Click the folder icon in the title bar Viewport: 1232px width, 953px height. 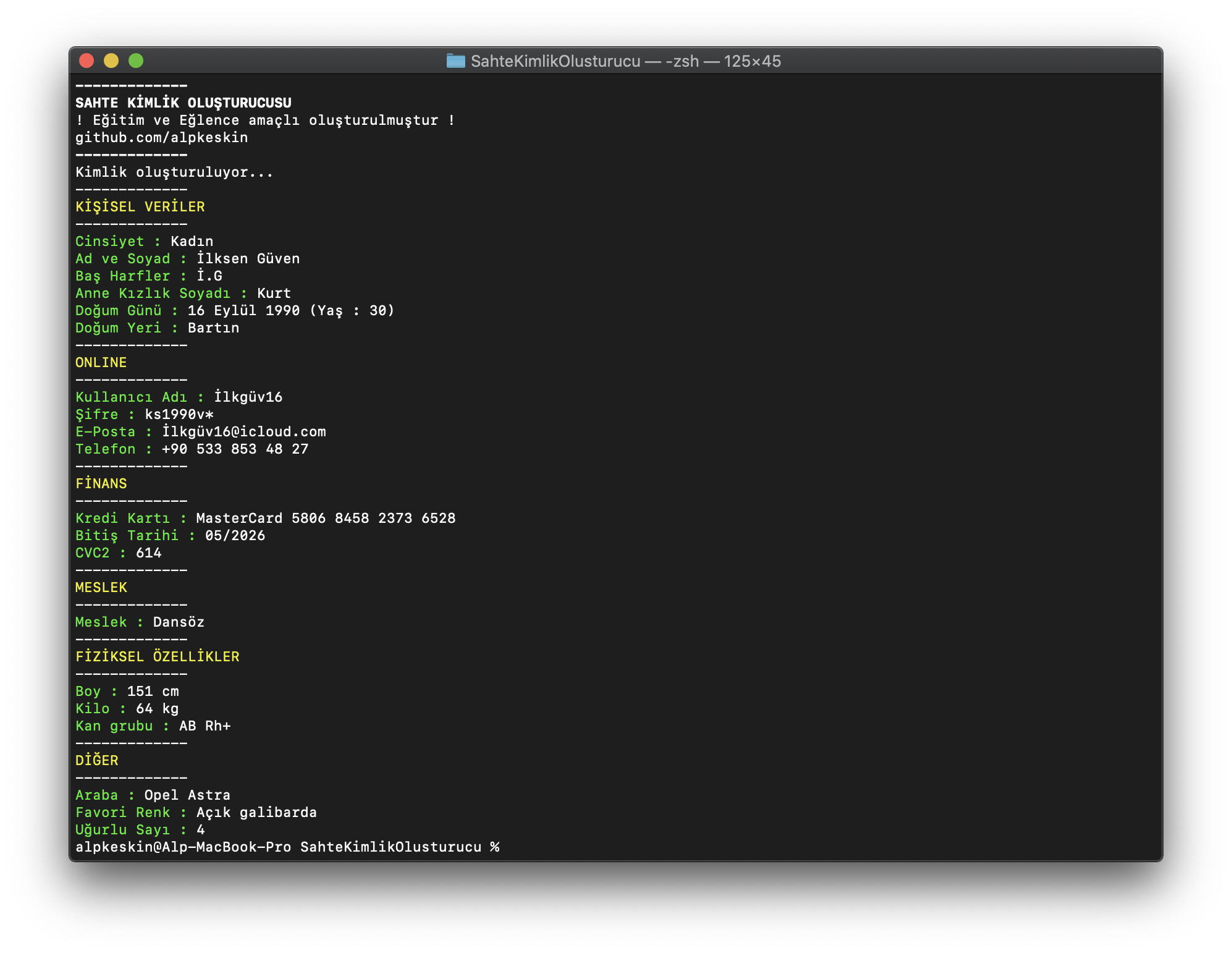coord(455,61)
